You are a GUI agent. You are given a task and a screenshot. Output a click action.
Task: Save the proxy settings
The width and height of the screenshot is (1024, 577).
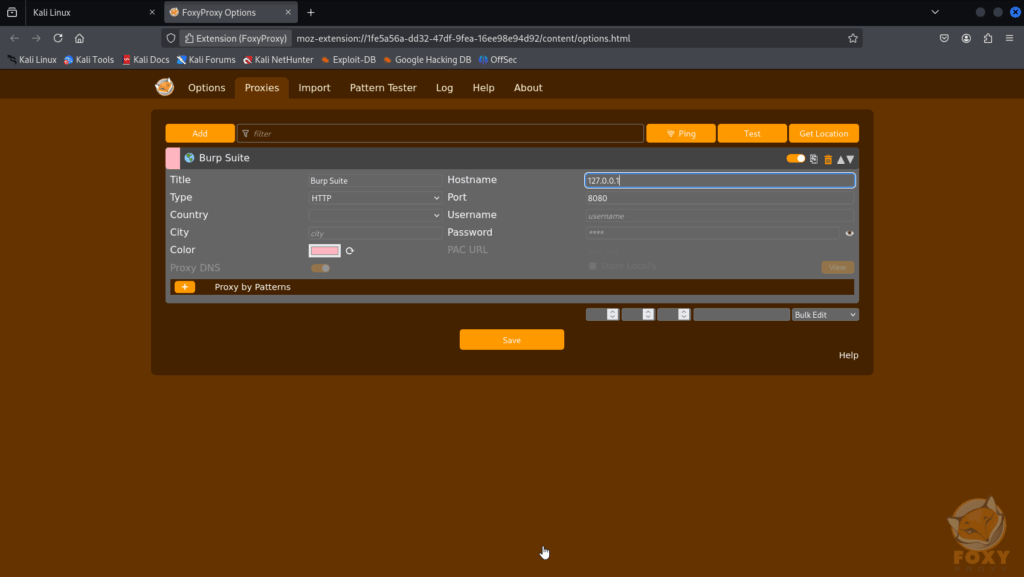tap(511, 339)
